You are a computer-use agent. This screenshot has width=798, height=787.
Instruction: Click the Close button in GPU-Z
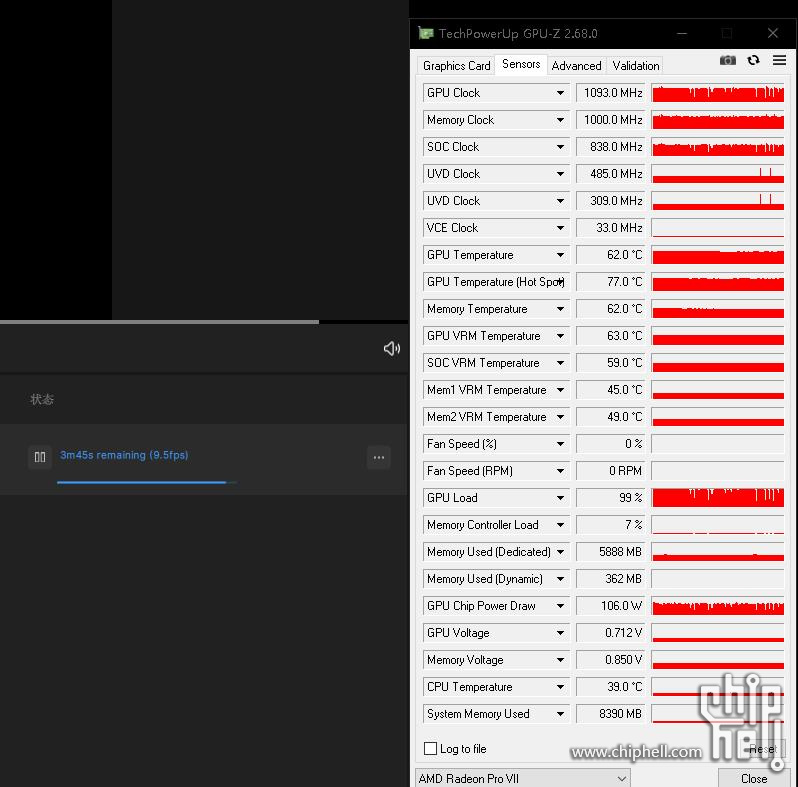click(754, 778)
